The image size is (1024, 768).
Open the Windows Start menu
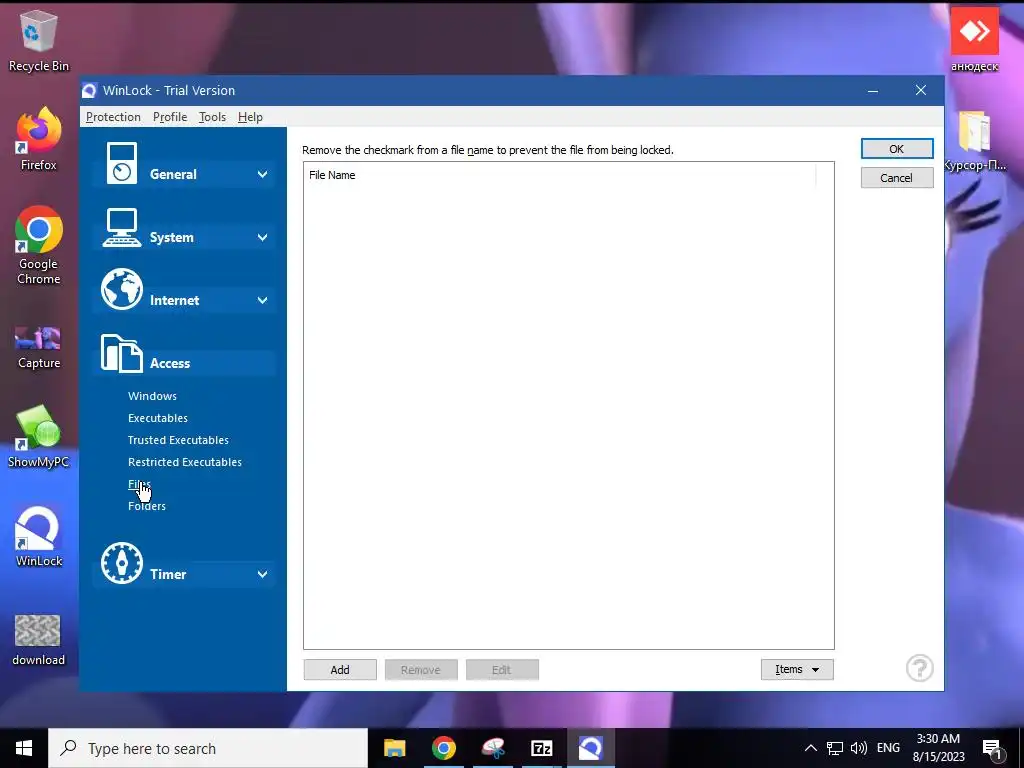(24, 748)
